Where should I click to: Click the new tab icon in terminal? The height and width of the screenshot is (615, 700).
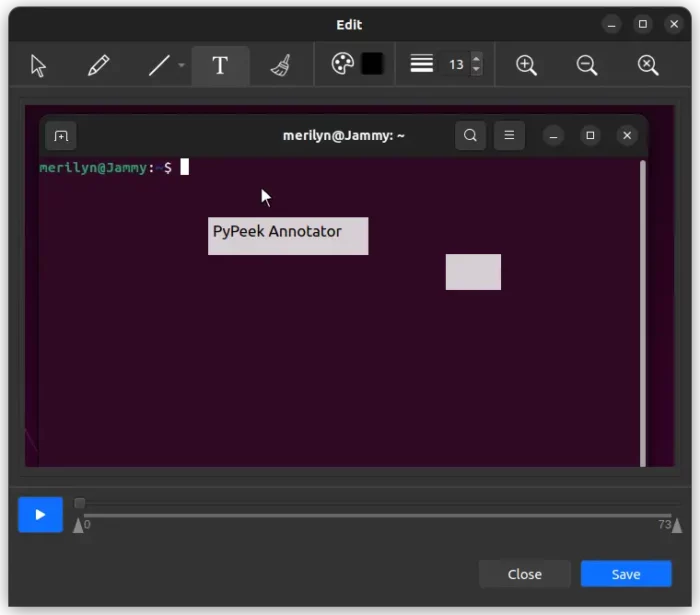click(61, 136)
